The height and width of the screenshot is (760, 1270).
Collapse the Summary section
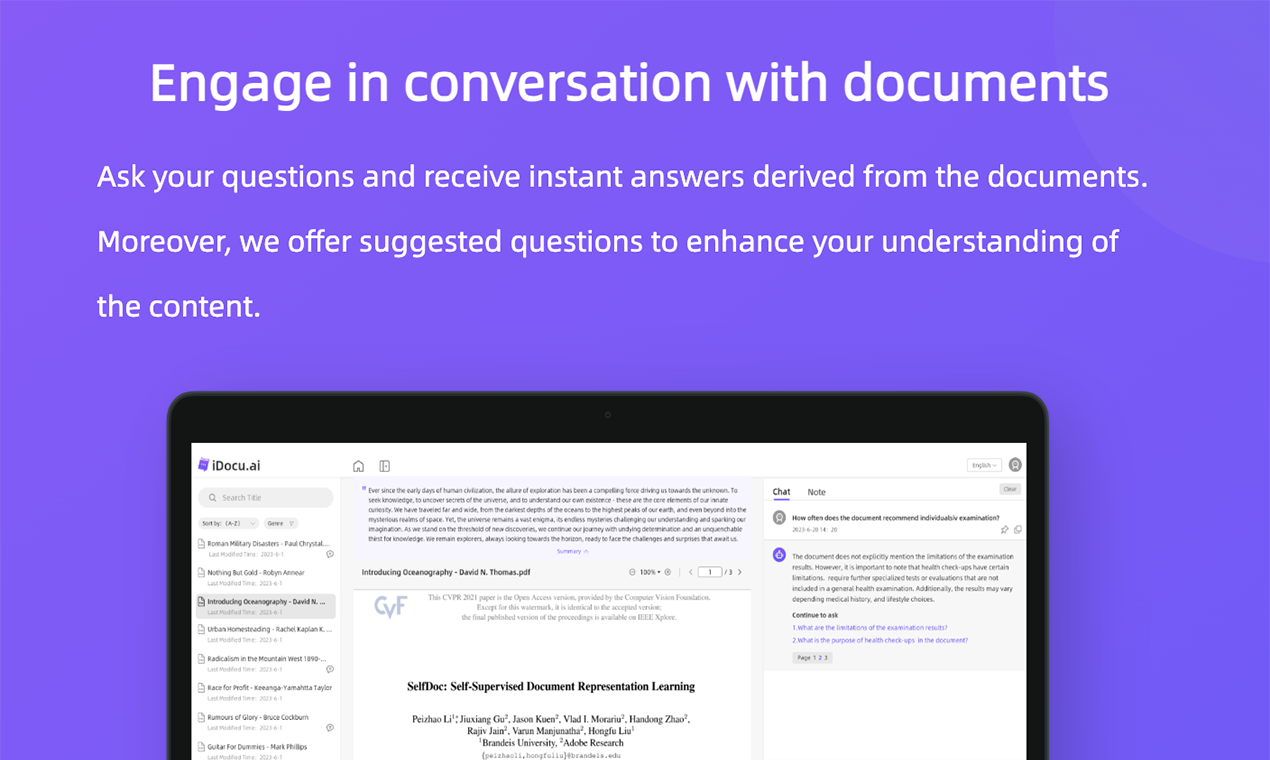click(x=573, y=551)
